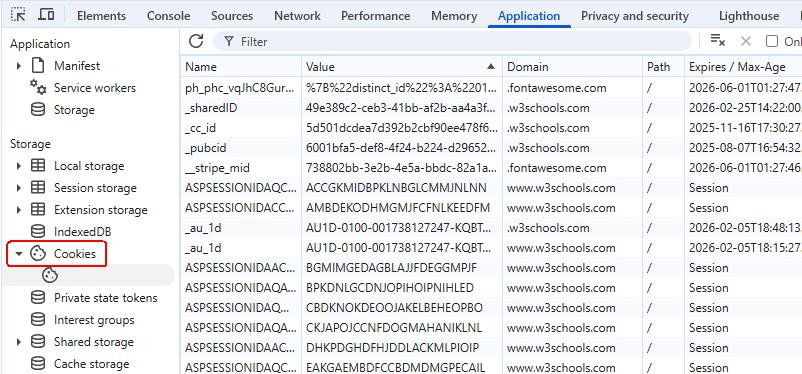Image resolution: width=802 pixels, height=374 pixels.
Task: Click the IndexedDB database icon
Action: coord(38,232)
